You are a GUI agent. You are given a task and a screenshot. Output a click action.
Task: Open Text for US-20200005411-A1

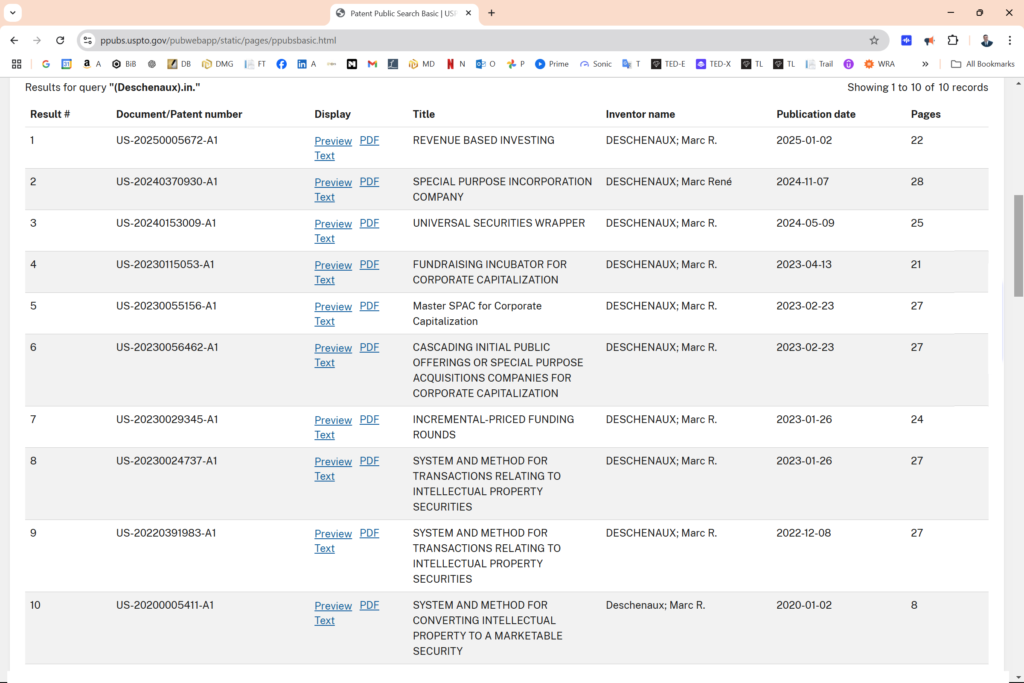tap(325, 620)
